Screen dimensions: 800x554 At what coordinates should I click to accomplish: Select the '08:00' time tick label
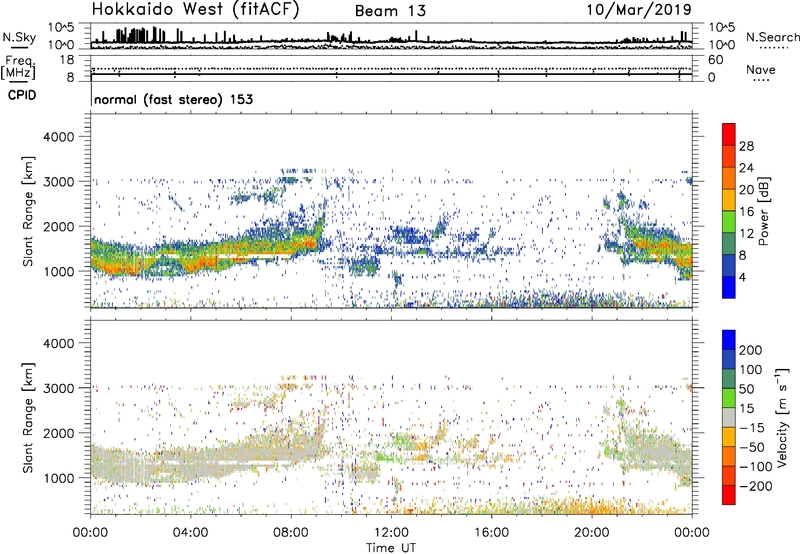coord(291,533)
